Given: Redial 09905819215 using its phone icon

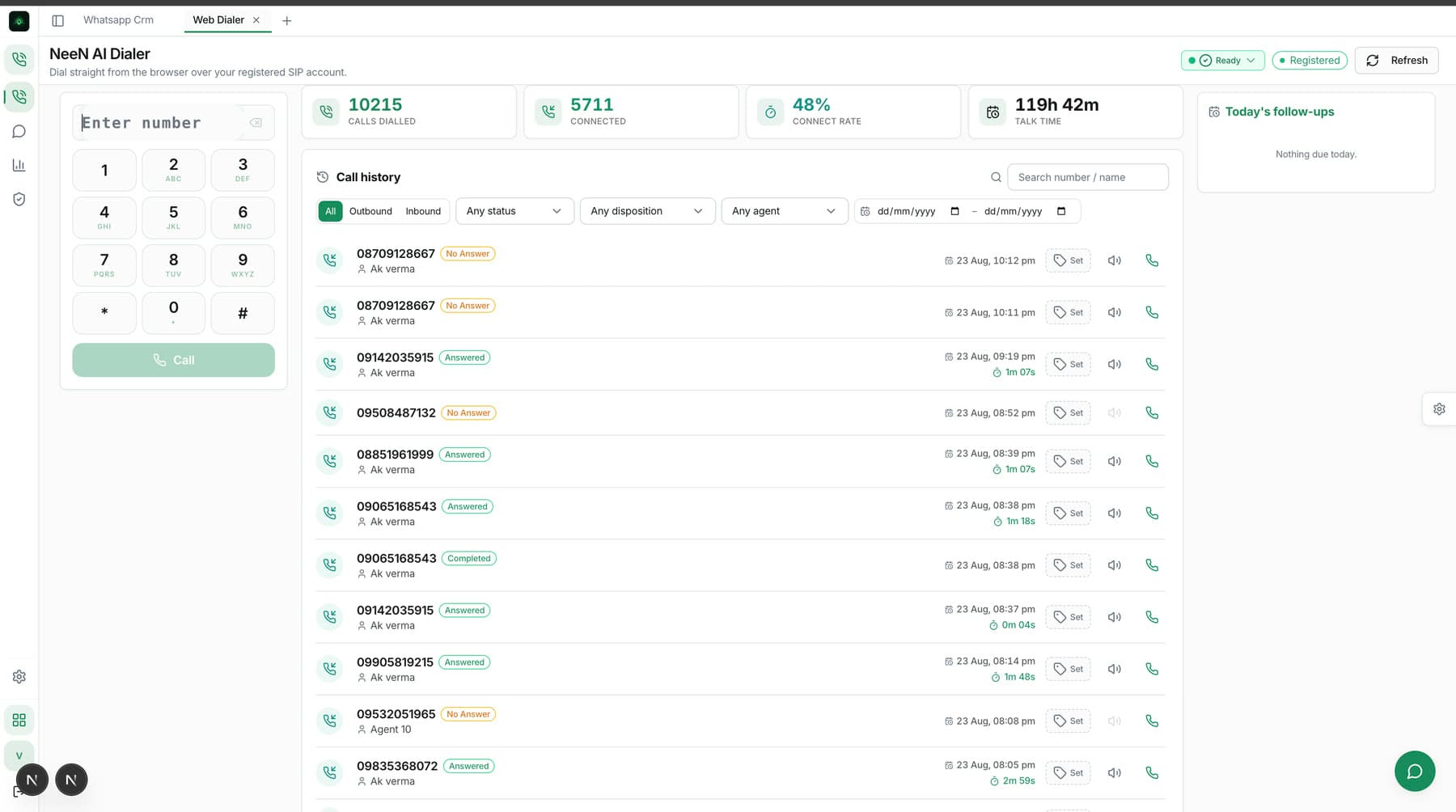Looking at the screenshot, I should [x=1152, y=669].
